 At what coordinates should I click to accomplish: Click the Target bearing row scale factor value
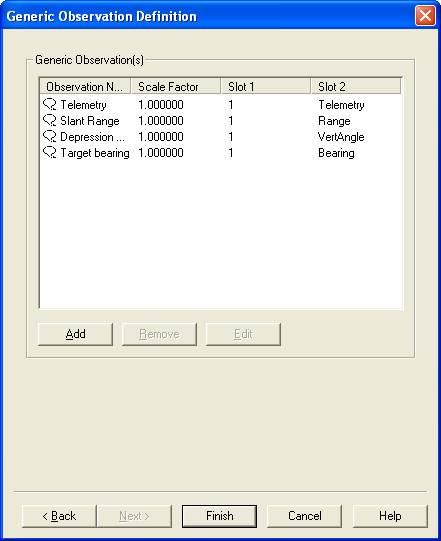[x=161, y=153]
